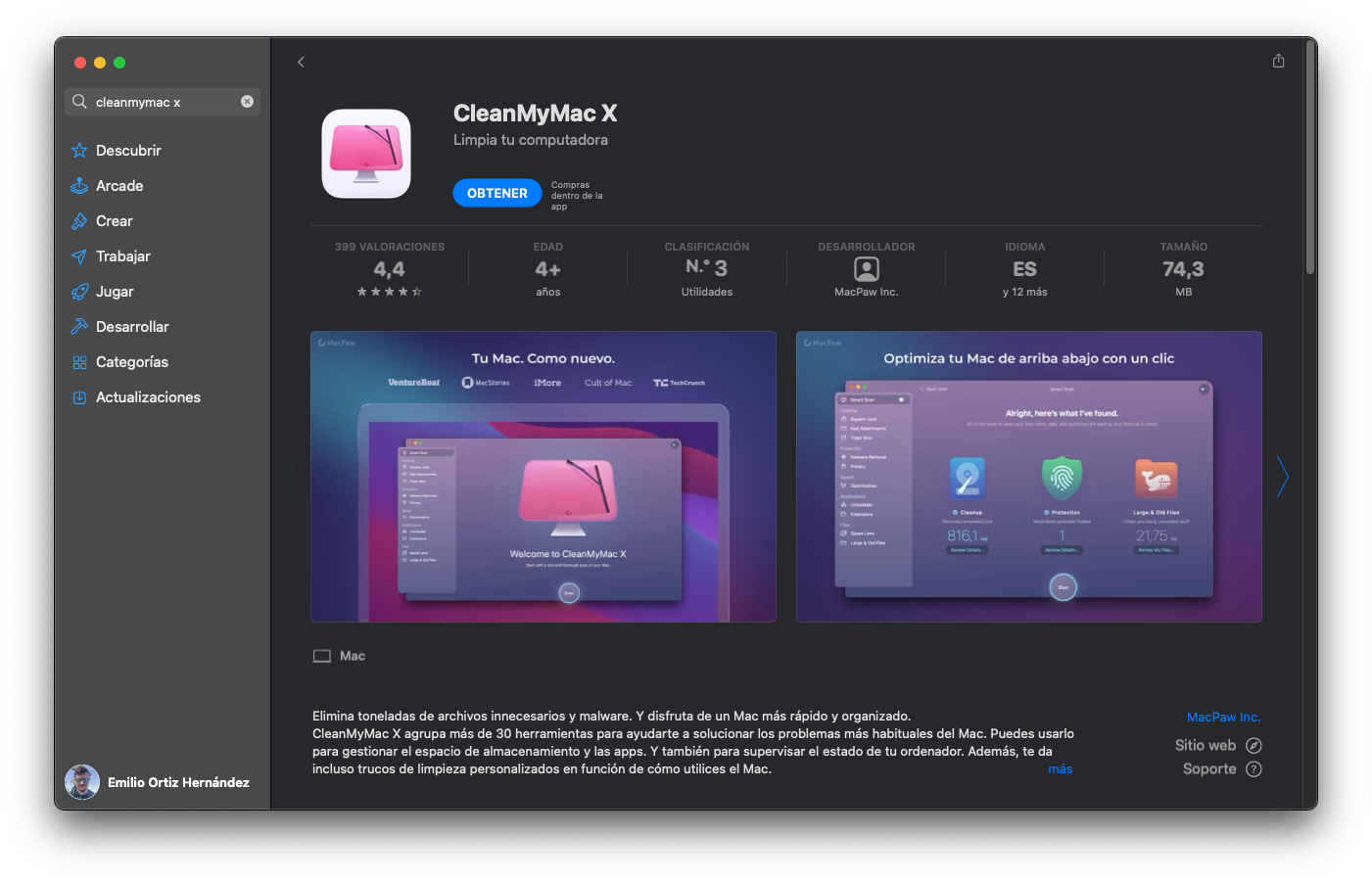Screen dimensions: 1372x882
Task: Expand description with 'más' link
Action: [1060, 769]
